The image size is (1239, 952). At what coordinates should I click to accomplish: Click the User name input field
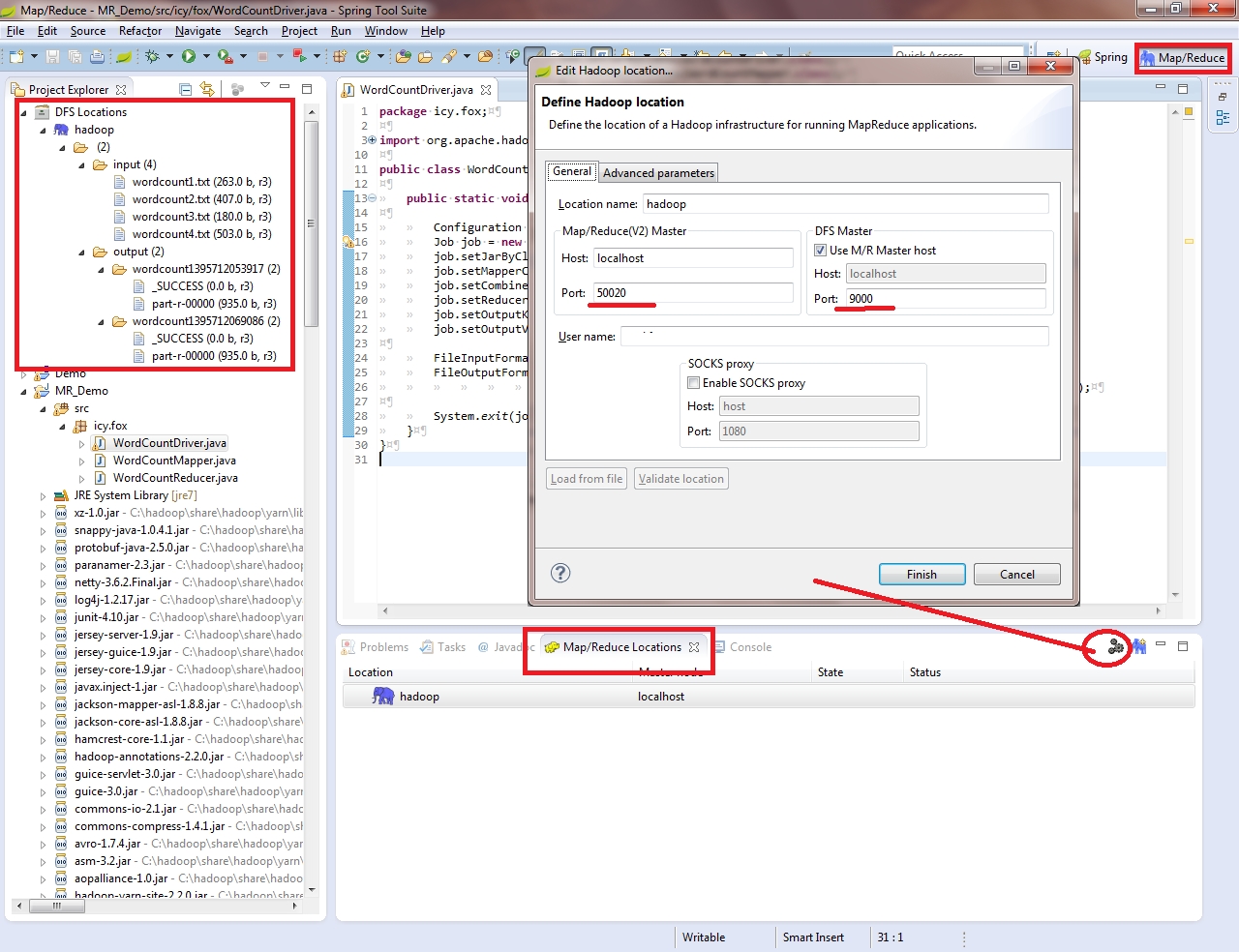click(834, 337)
